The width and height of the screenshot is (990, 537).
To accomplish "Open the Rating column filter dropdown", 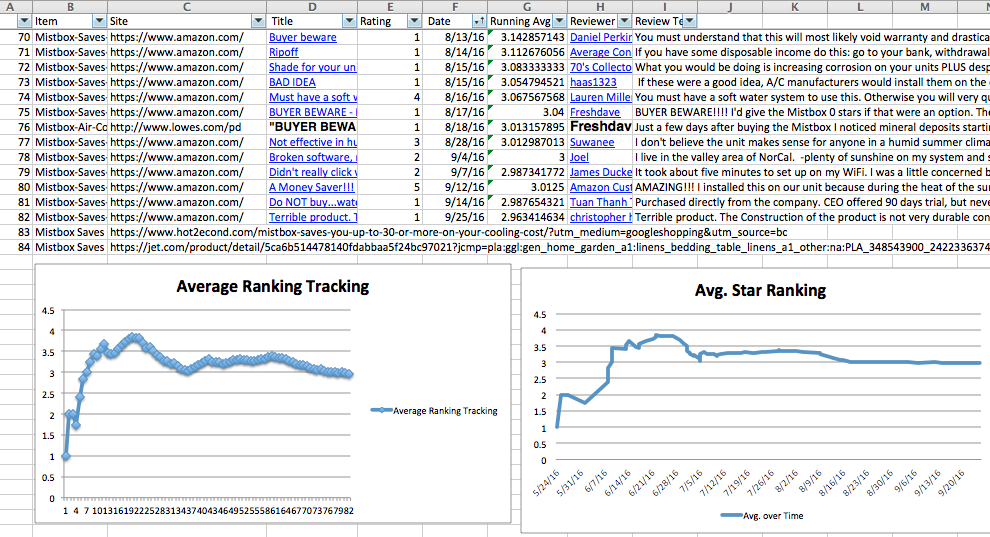I will click(x=414, y=21).
